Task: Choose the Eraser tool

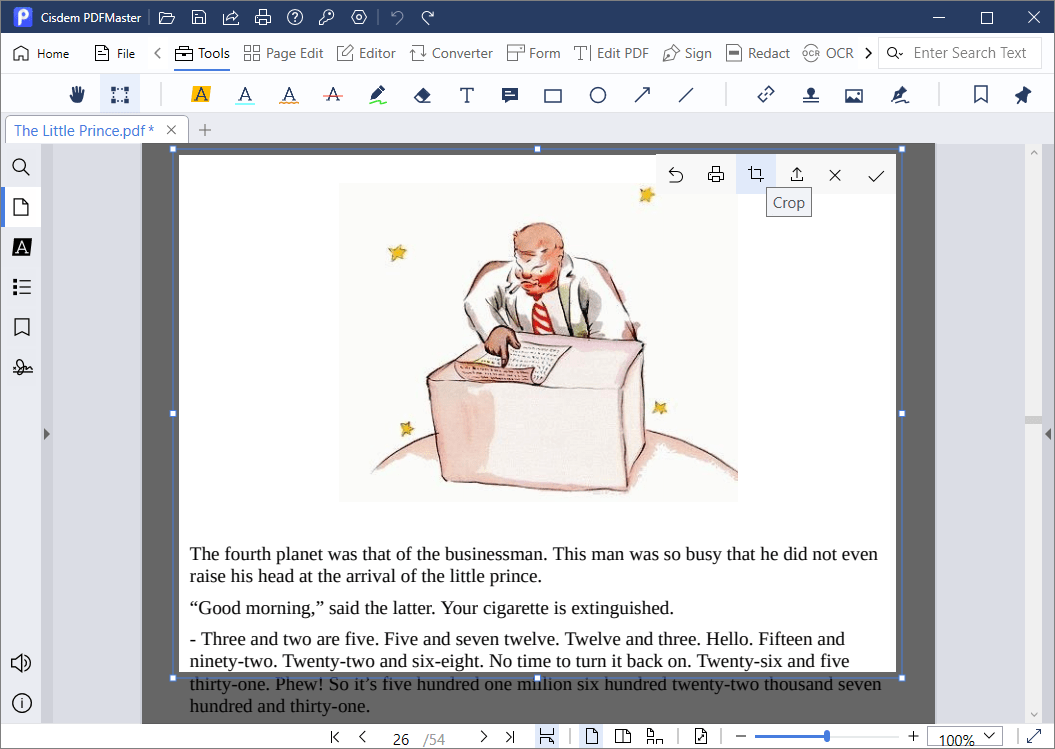Action: 421,94
